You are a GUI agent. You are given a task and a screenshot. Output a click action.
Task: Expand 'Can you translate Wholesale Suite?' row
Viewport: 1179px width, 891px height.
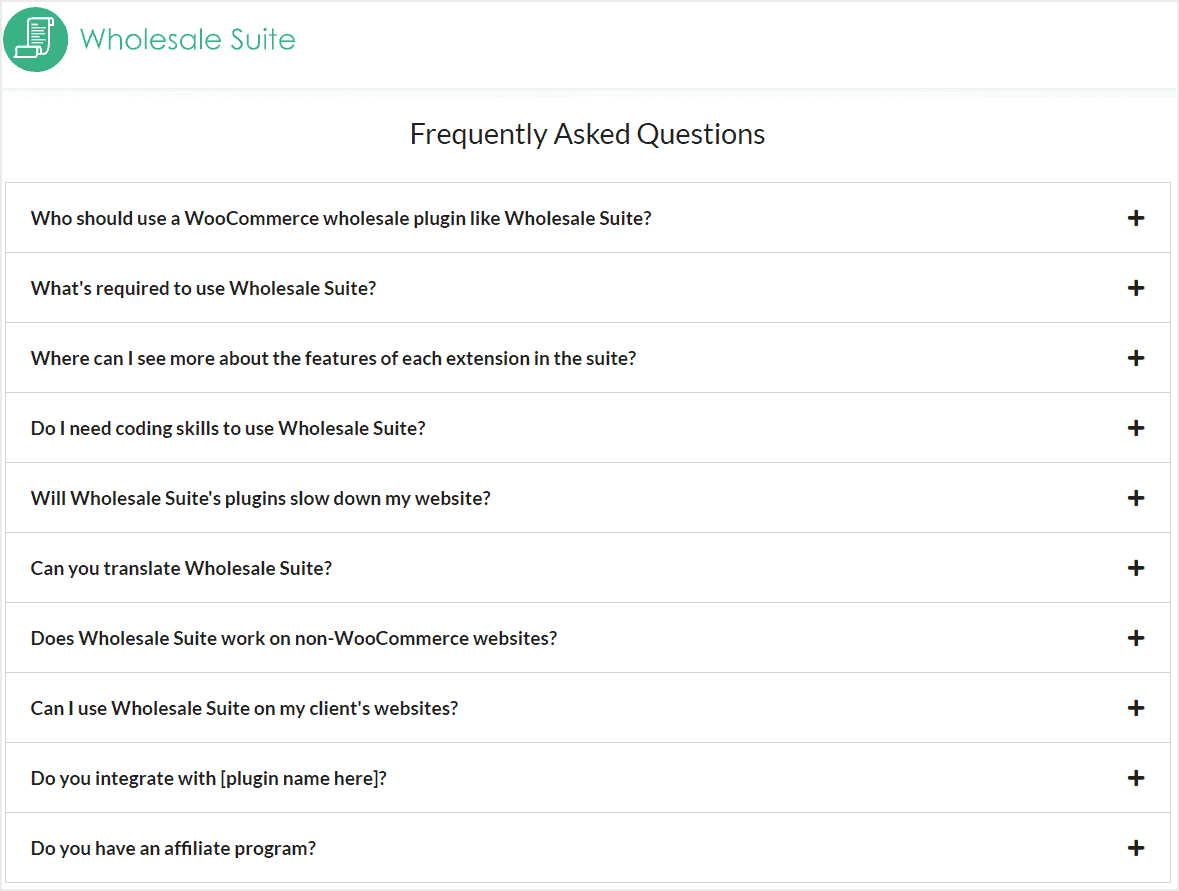point(588,568)
